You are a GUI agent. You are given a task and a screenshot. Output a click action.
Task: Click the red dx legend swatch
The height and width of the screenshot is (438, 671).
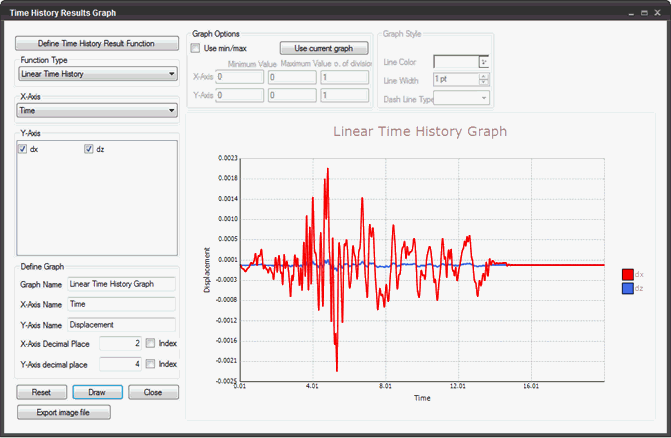[x=627, y=274]
